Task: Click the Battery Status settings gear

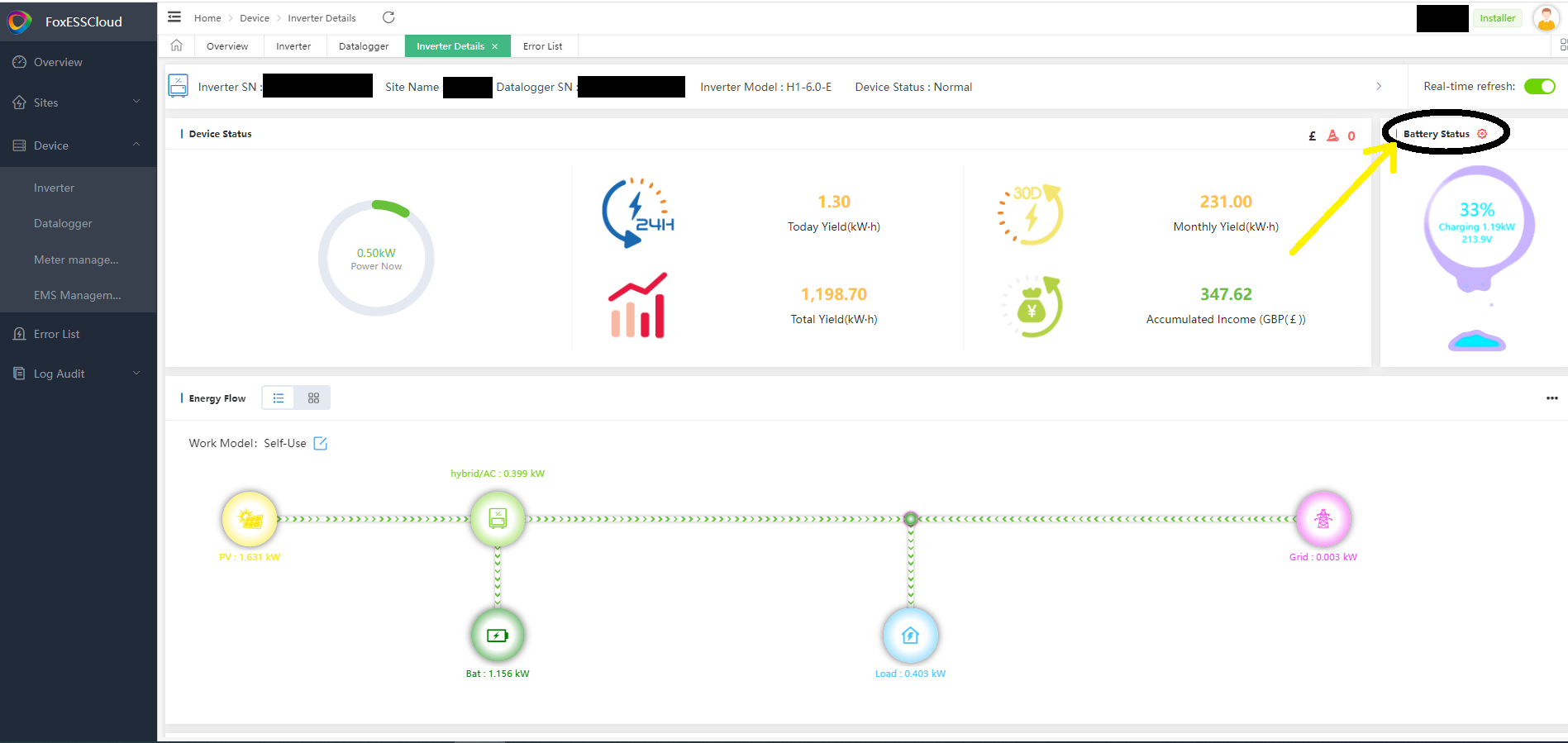Action: 1482,134
